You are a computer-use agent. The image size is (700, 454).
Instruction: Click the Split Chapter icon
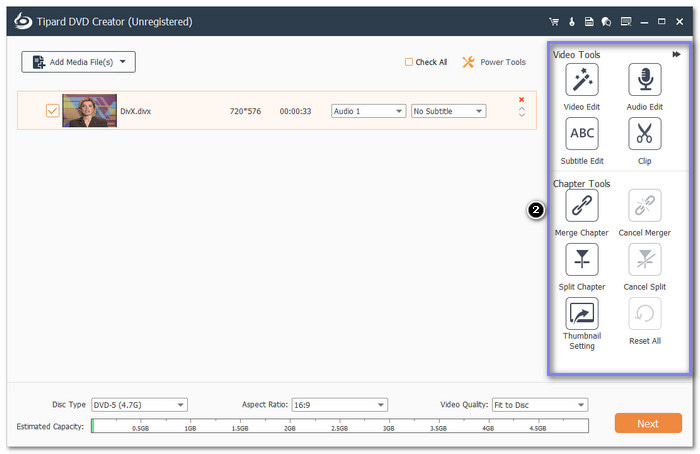581,259
